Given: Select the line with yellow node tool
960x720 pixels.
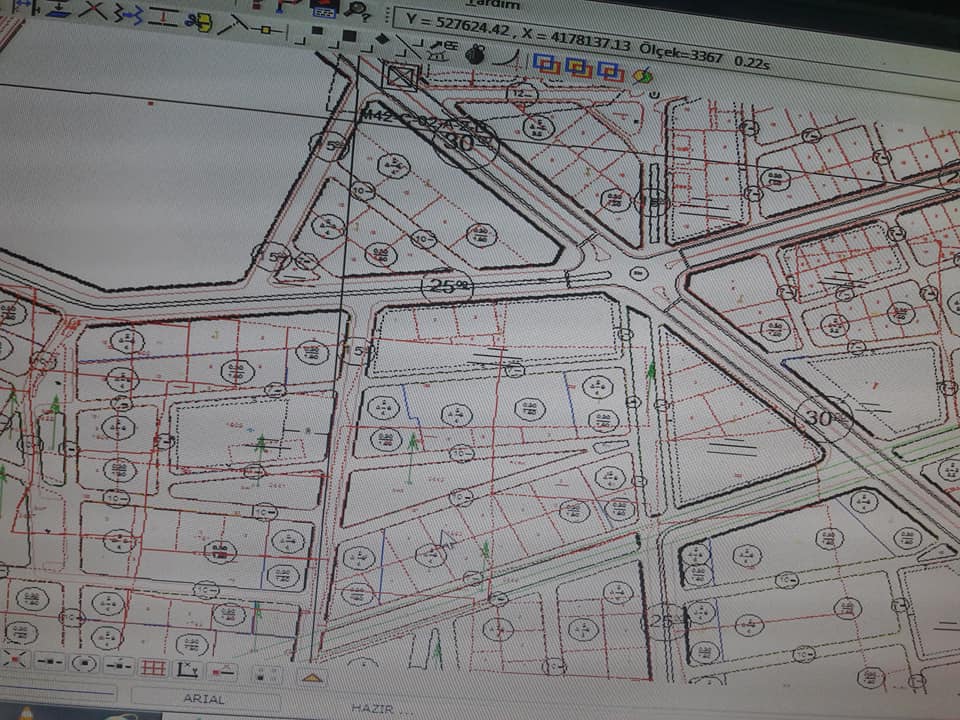Looking at the screenshot, I should (268, 29).
